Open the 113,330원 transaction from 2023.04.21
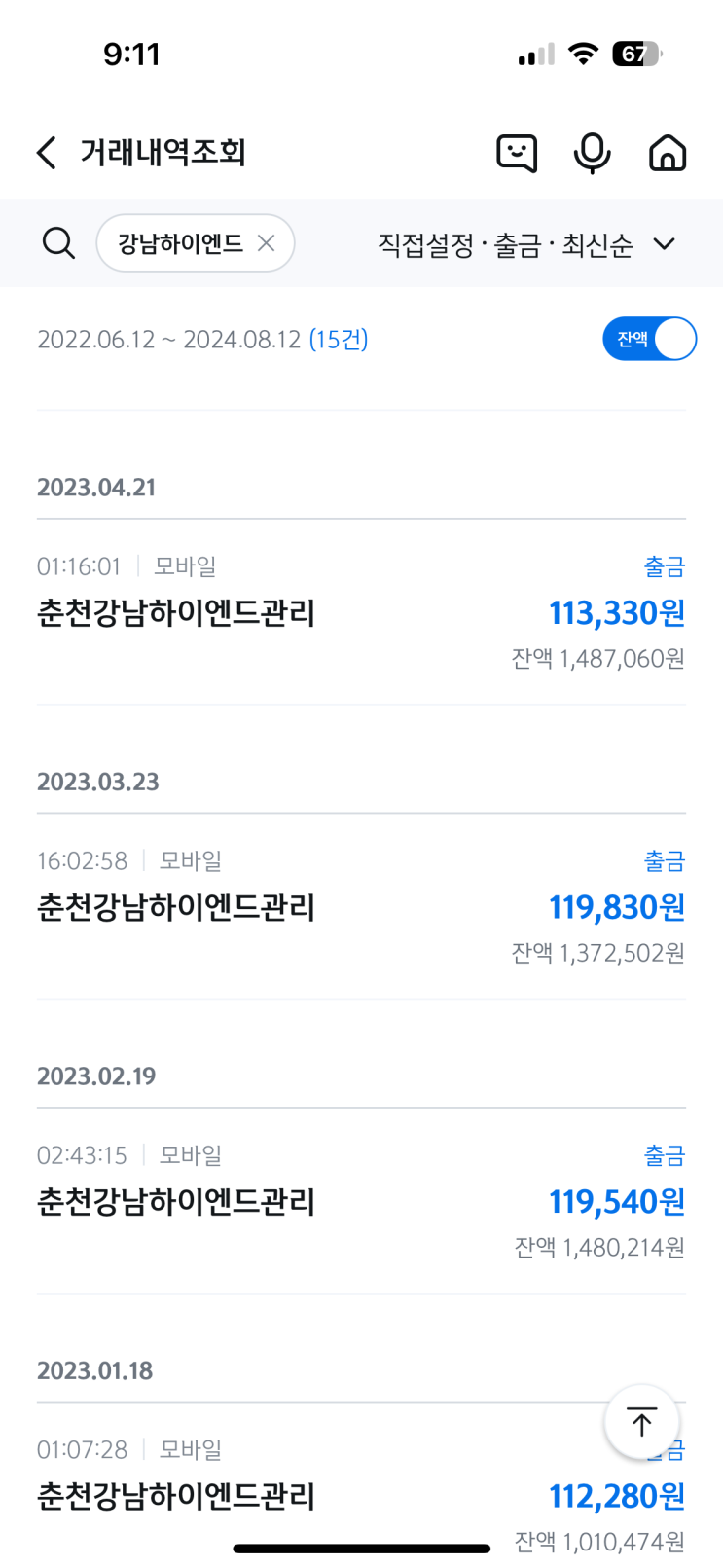The image size is (723, 1568). pos(361,613)
